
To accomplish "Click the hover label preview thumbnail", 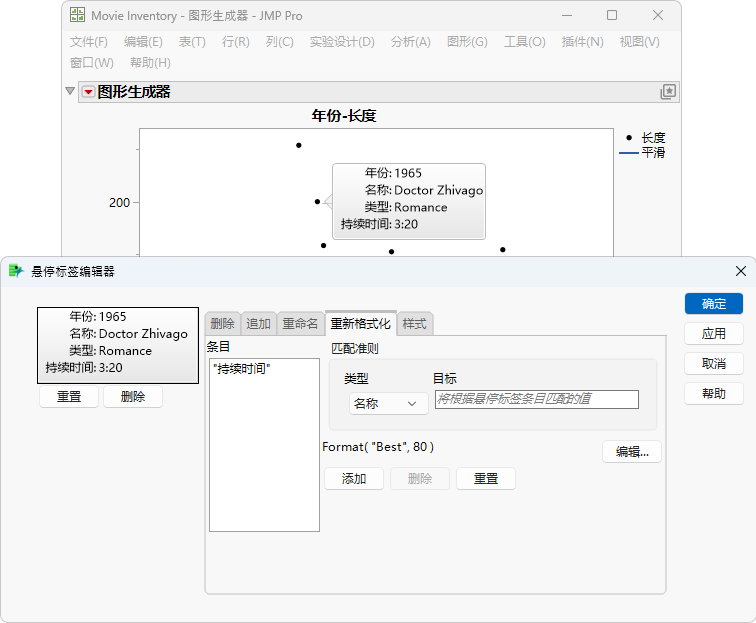I will tap(118, 345).
